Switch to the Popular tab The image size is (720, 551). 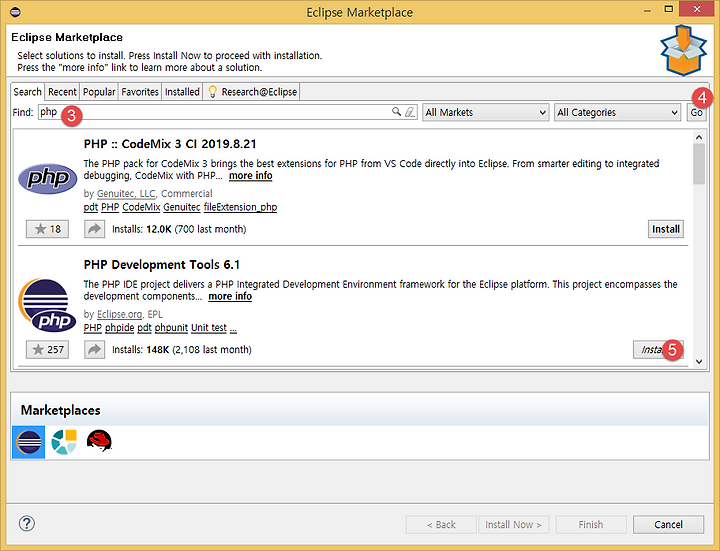pyautogui.click(x=99, y=92)
